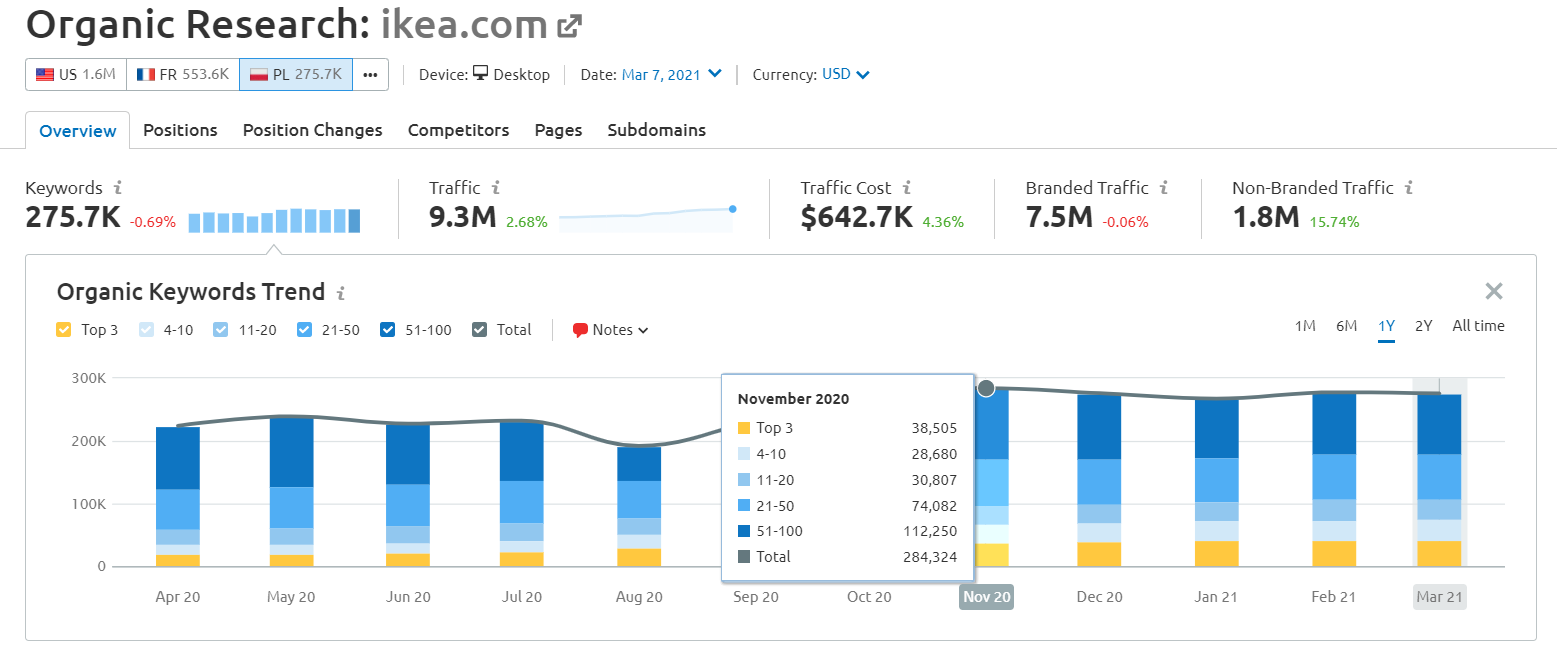Image resolution: width=1560 pixels, height=652 pixels.
Task: Select the US 1.6M database button
Action: tap(76, 74)
